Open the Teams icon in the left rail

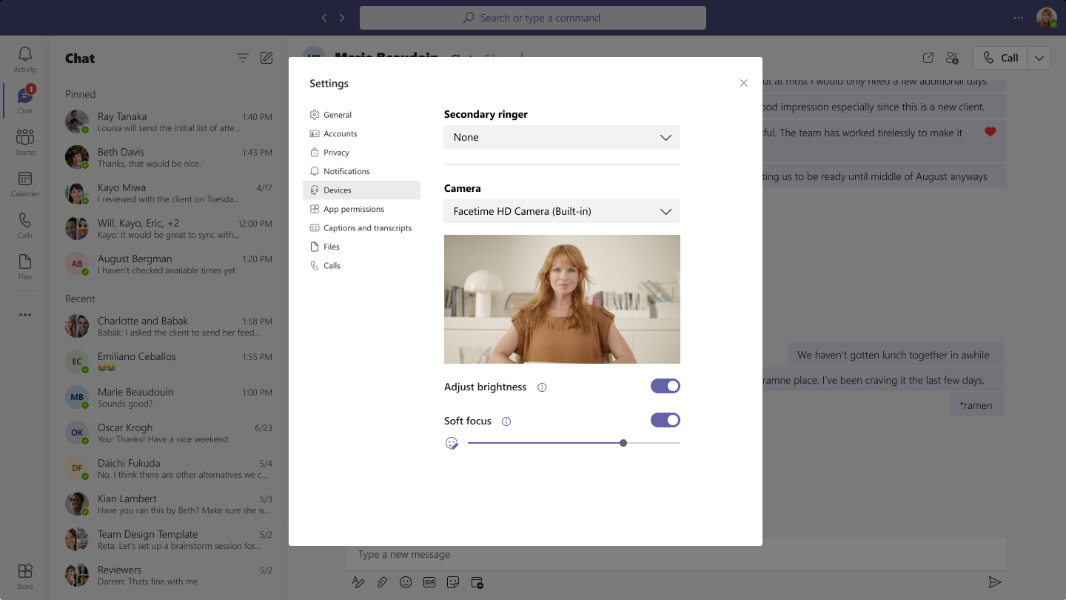[x=25, y=139]
